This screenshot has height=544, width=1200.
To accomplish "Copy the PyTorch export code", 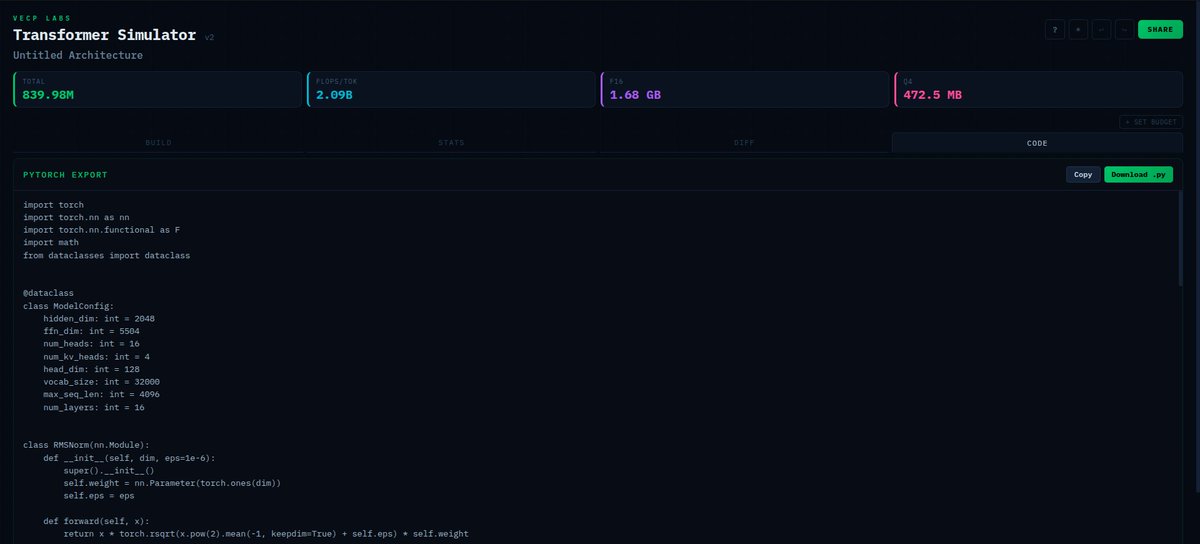I will coord(1083,174).
